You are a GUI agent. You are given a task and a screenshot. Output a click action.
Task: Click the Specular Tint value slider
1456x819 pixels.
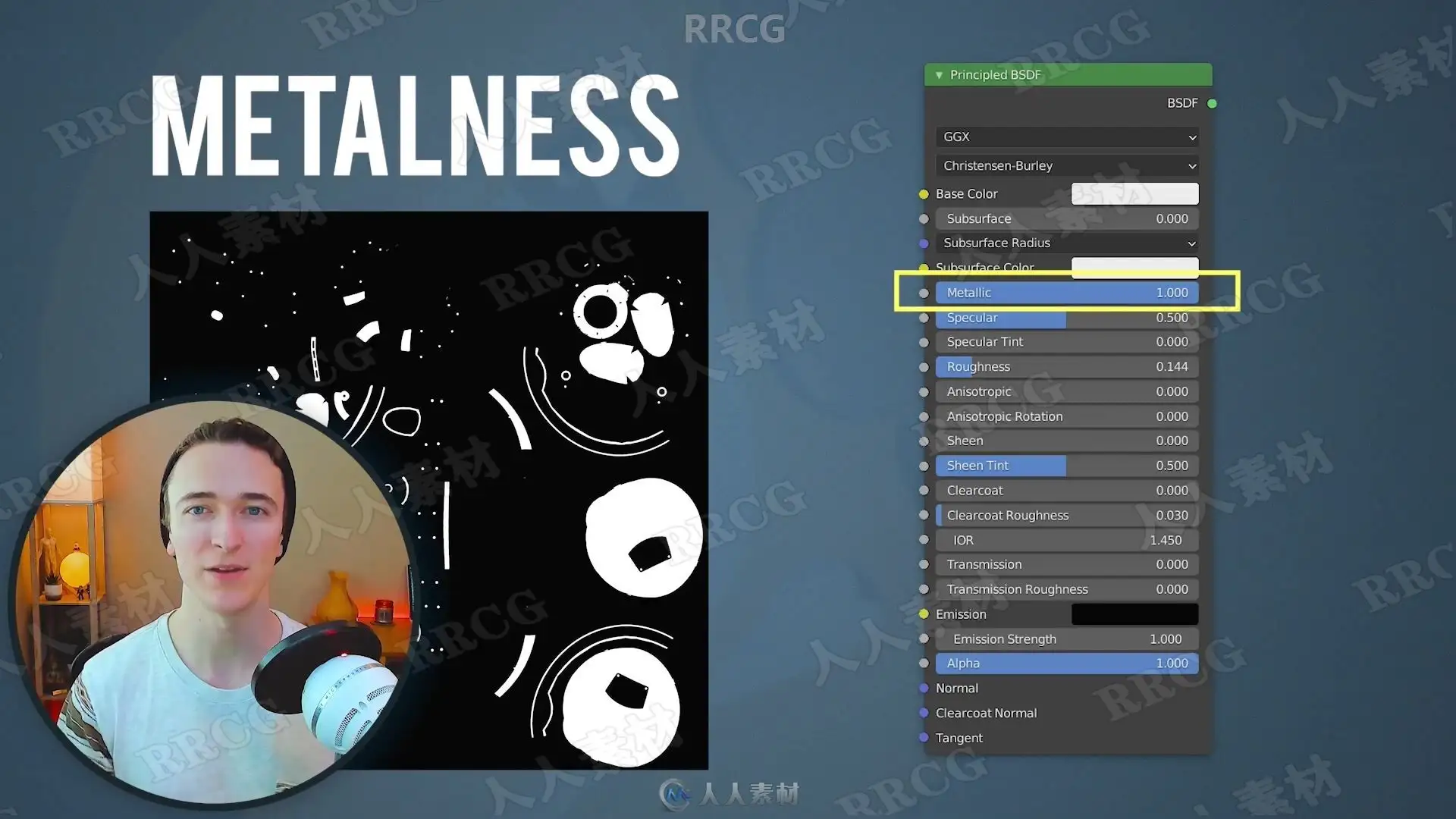[x=1067, y=342]
